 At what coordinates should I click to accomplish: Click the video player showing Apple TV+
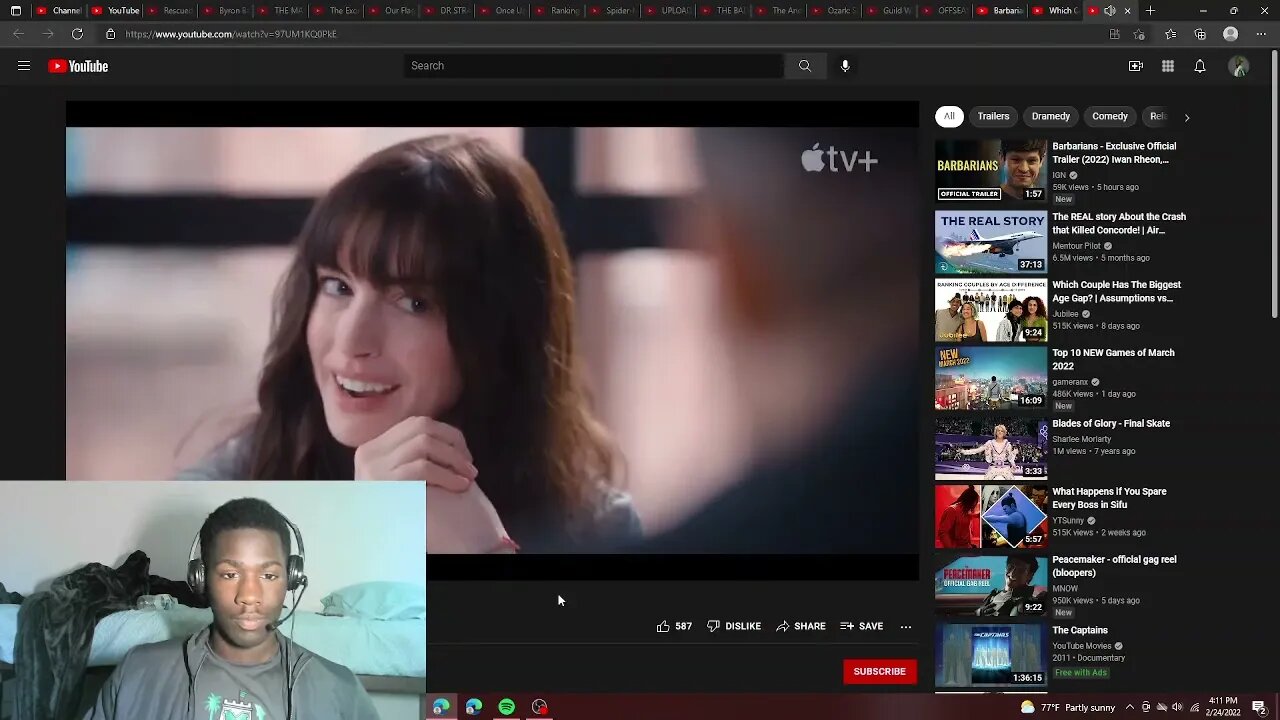coord(492,340)
